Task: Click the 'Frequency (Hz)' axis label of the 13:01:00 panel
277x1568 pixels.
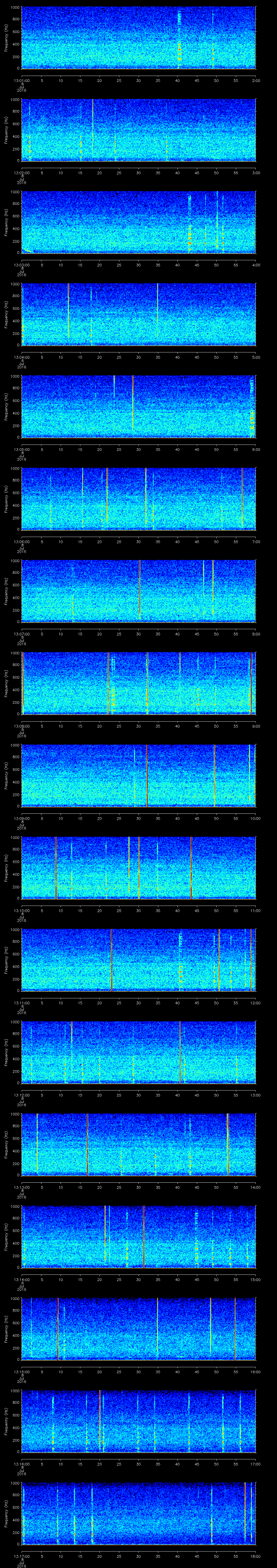Action: point(6,38)
